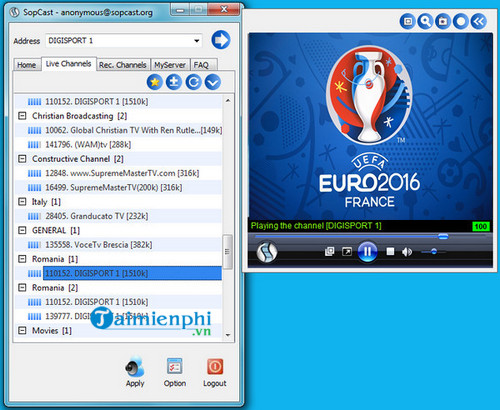The width and height of the screenshot is (500, 410).
Task: Open the Option settings icon
Action: click(175, 366)
